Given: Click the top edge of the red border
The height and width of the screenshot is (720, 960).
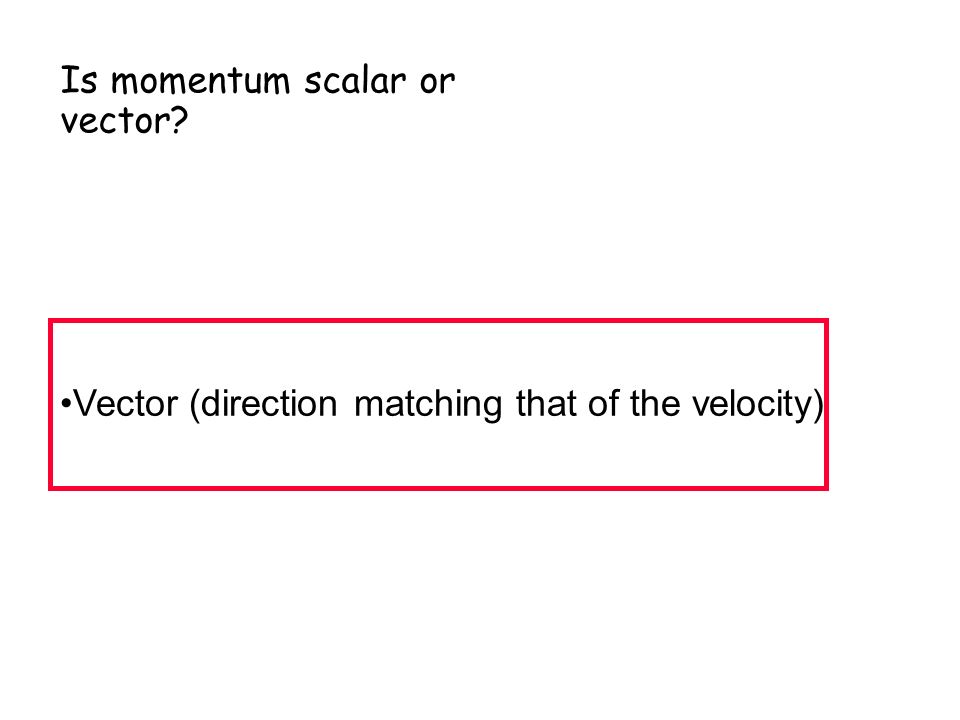Looking at the screenshot, I should 438,321.
